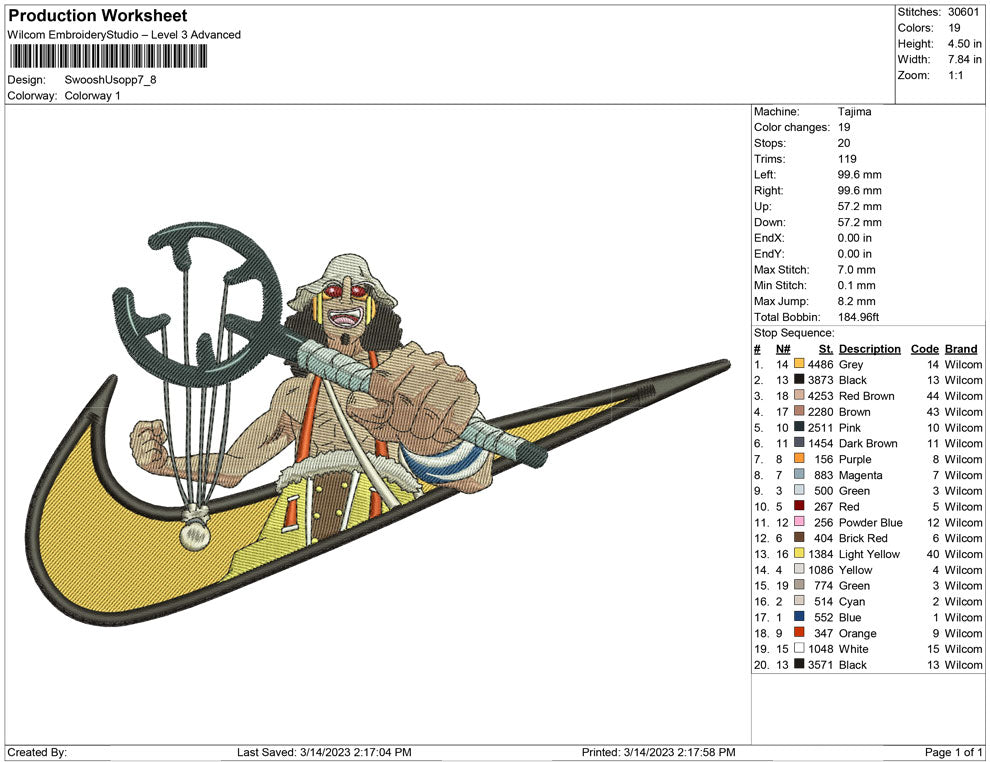Screen dimensions: 990x762
Task: Click the Zoom value '1:1'
Action: [x=955, y=75]
